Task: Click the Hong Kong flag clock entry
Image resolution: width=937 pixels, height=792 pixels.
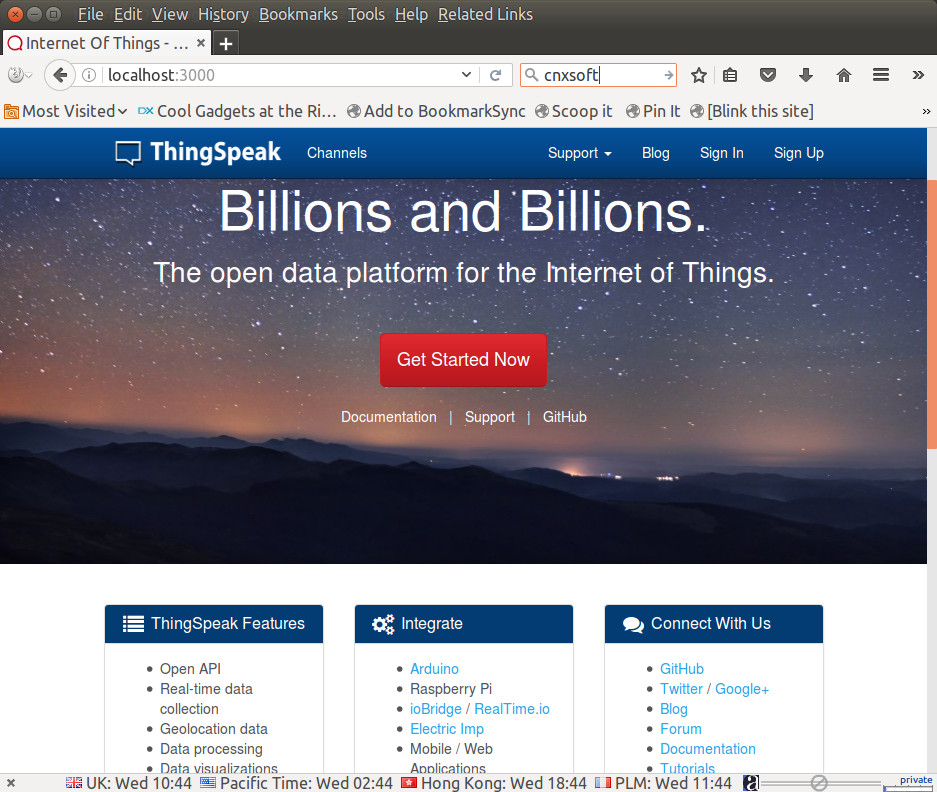Action: click(x=494, y=783)
